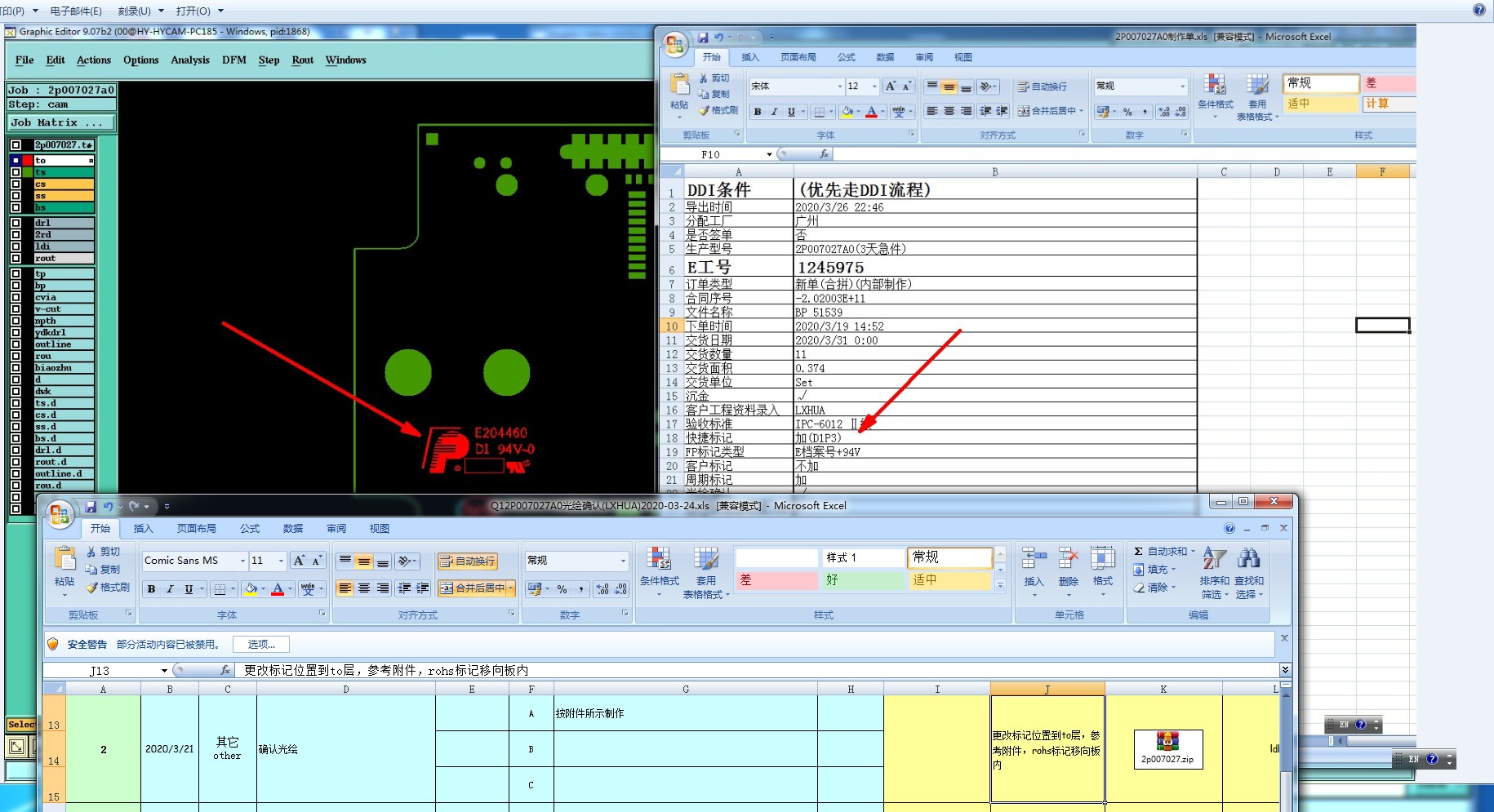
Task: Click increase indent icon in lower Excel
Action: point(423,588)
